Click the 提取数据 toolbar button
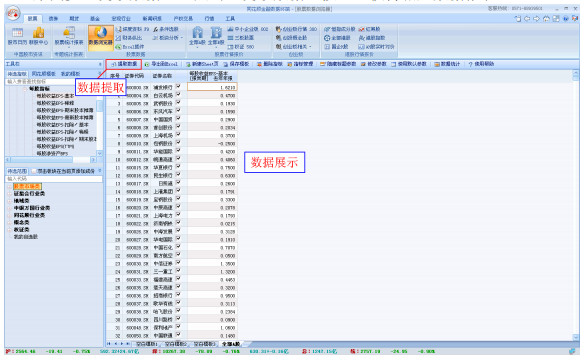 tap(124, 64)
